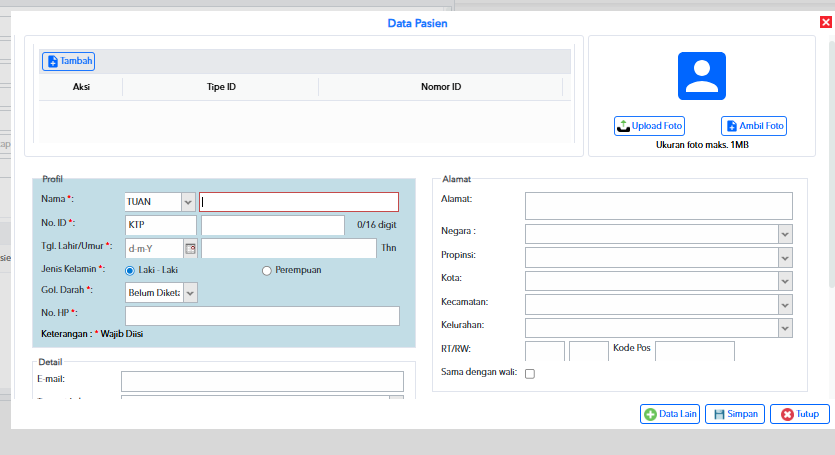The height and width of the screenshot is (455, 835).
Task: Focus the No. HP input field
Action: 262,315
